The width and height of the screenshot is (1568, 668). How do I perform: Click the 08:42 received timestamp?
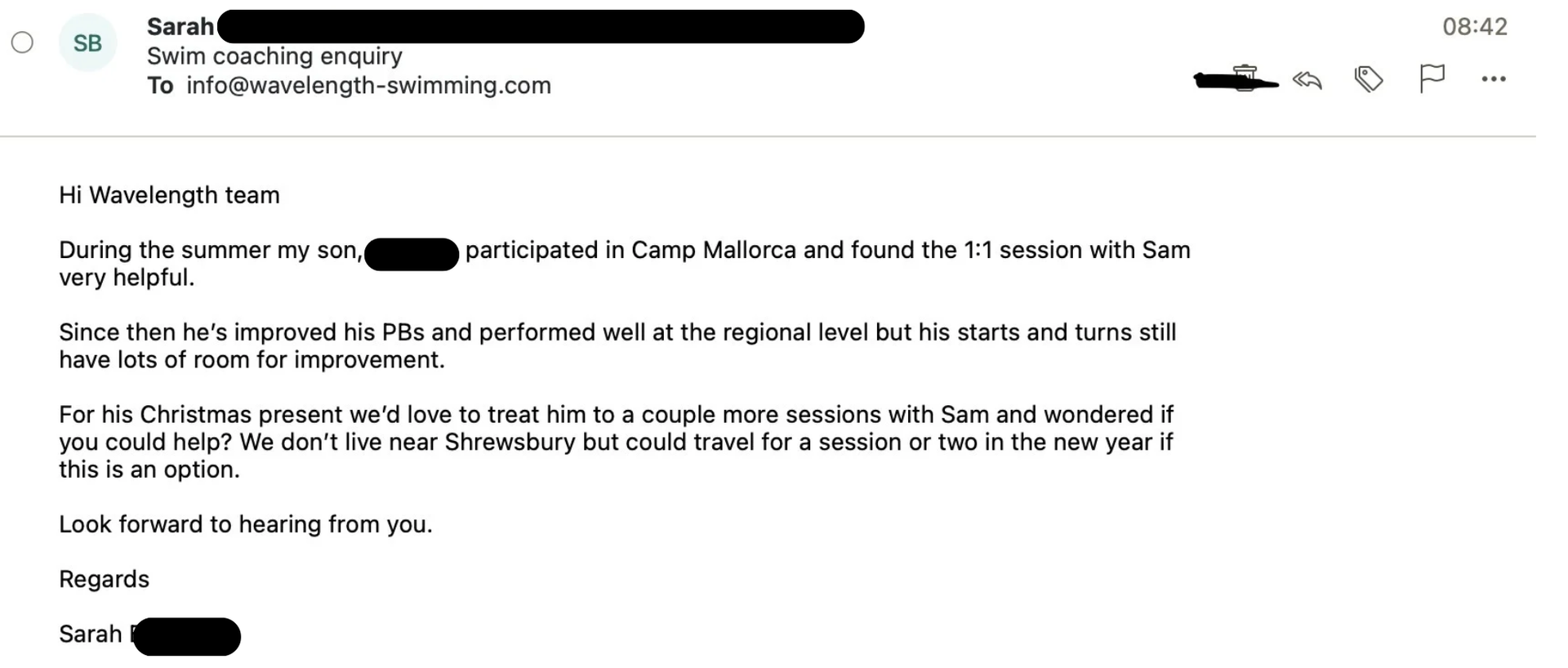(1474, 27)
